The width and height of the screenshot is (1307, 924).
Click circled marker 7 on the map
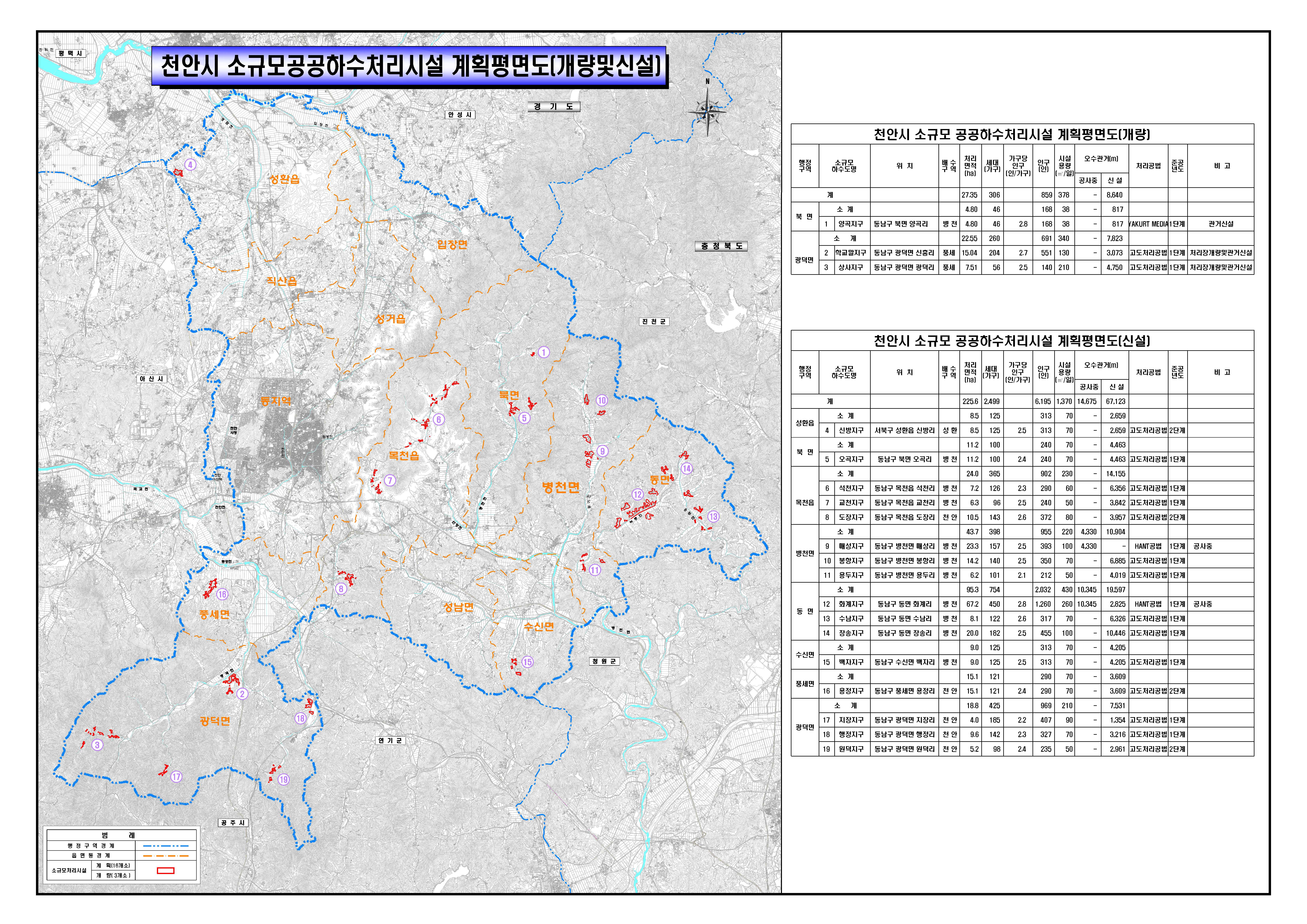tap(390, 480)
